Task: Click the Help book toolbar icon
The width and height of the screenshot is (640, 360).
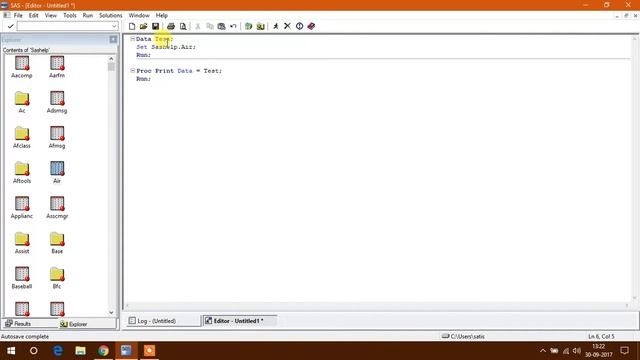Action: pyautogui.click(x=311, y=26)
